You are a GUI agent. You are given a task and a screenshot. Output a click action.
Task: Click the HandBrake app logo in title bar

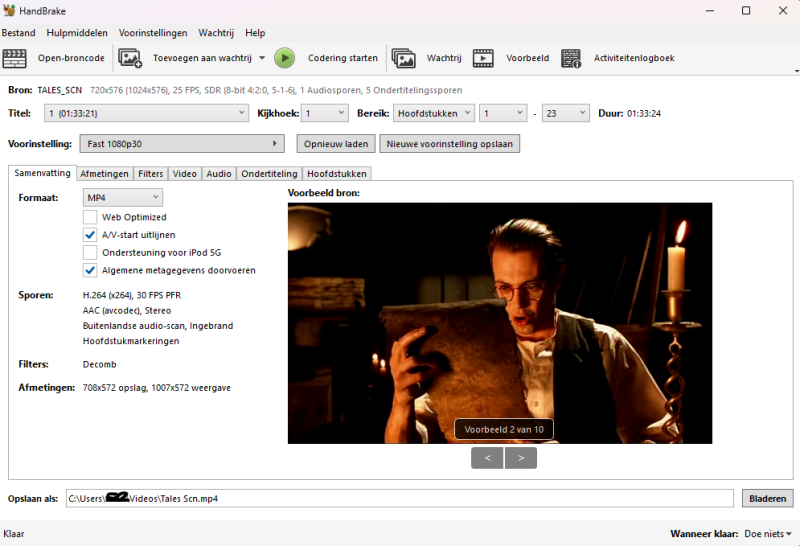click(9, 10)
